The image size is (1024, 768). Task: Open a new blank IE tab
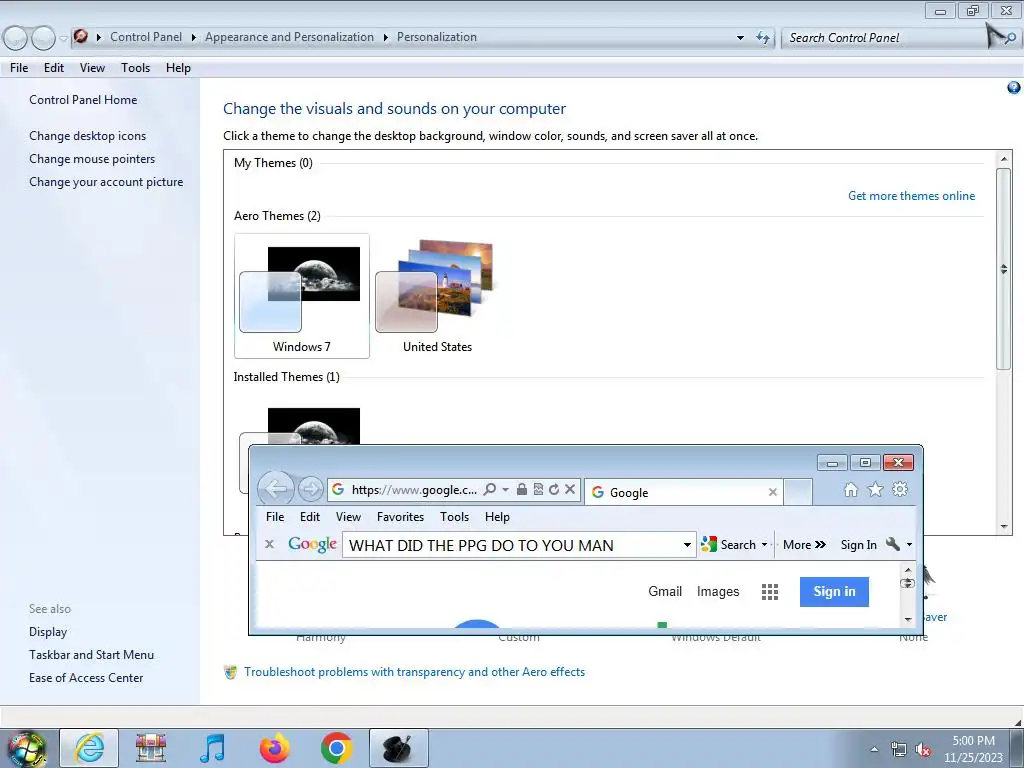pyautogui.click(x=797, y=492)
